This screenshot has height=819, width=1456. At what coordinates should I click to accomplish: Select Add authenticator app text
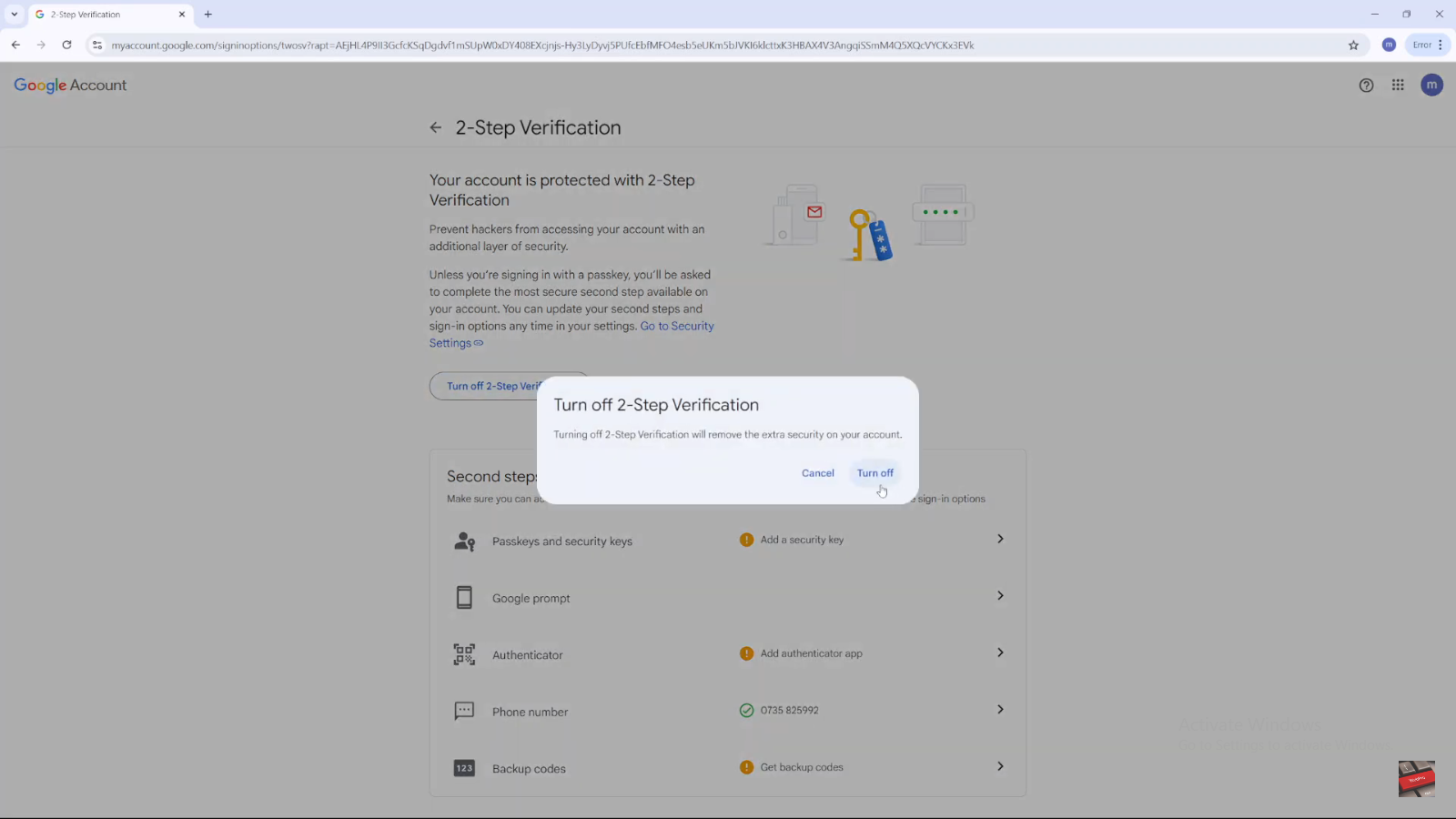coord(811,653)
